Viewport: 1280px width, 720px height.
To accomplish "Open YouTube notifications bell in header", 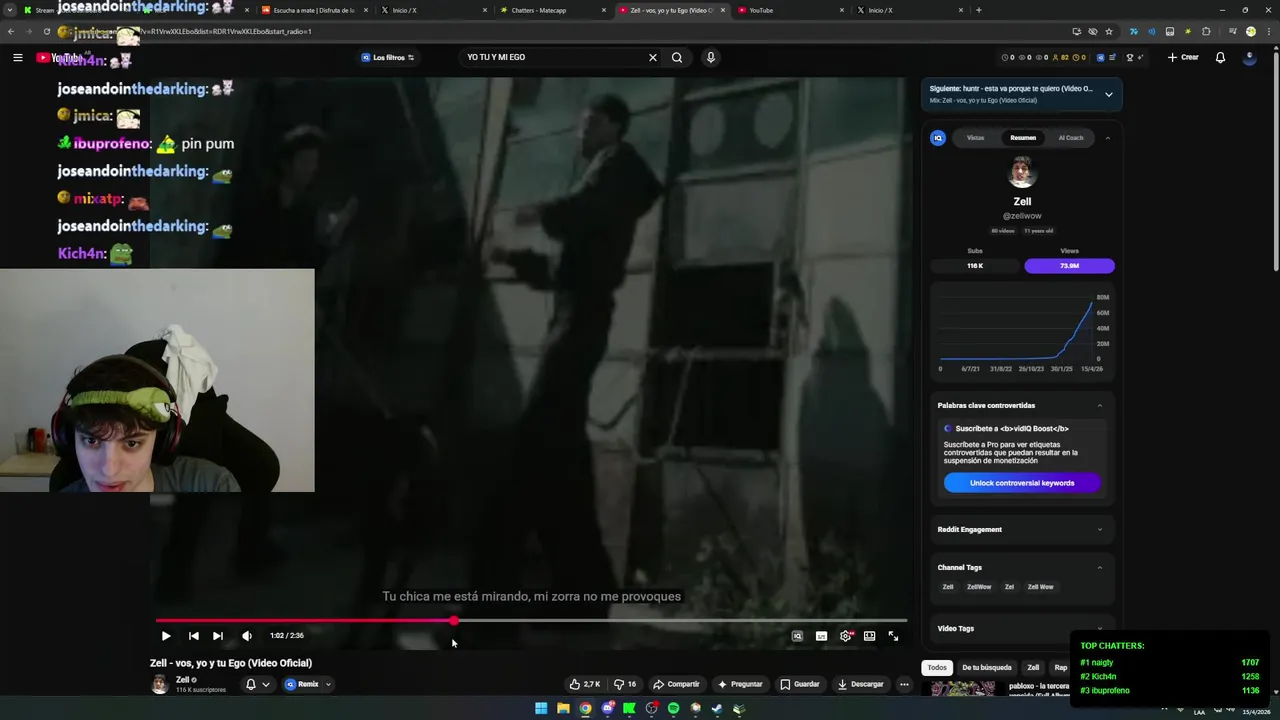I will [x=1220, y=57].
